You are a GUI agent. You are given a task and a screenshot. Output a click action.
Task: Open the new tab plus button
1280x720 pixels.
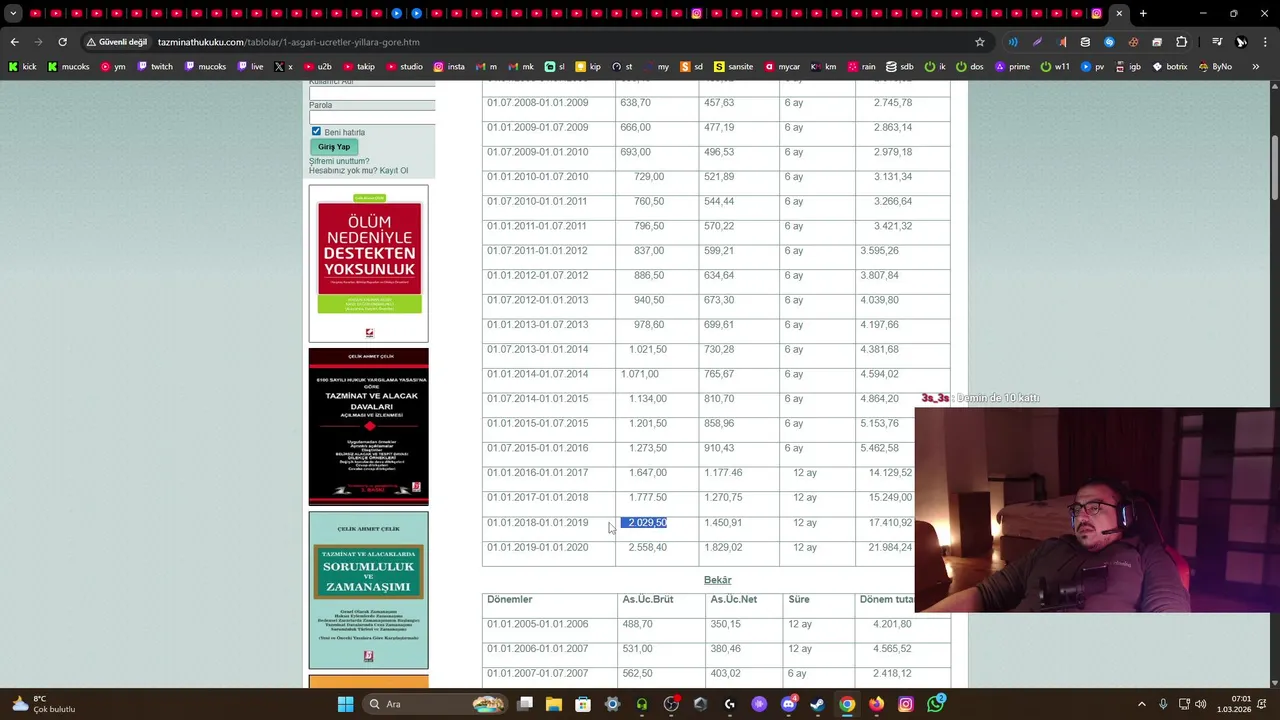(x=1143, y=14)
